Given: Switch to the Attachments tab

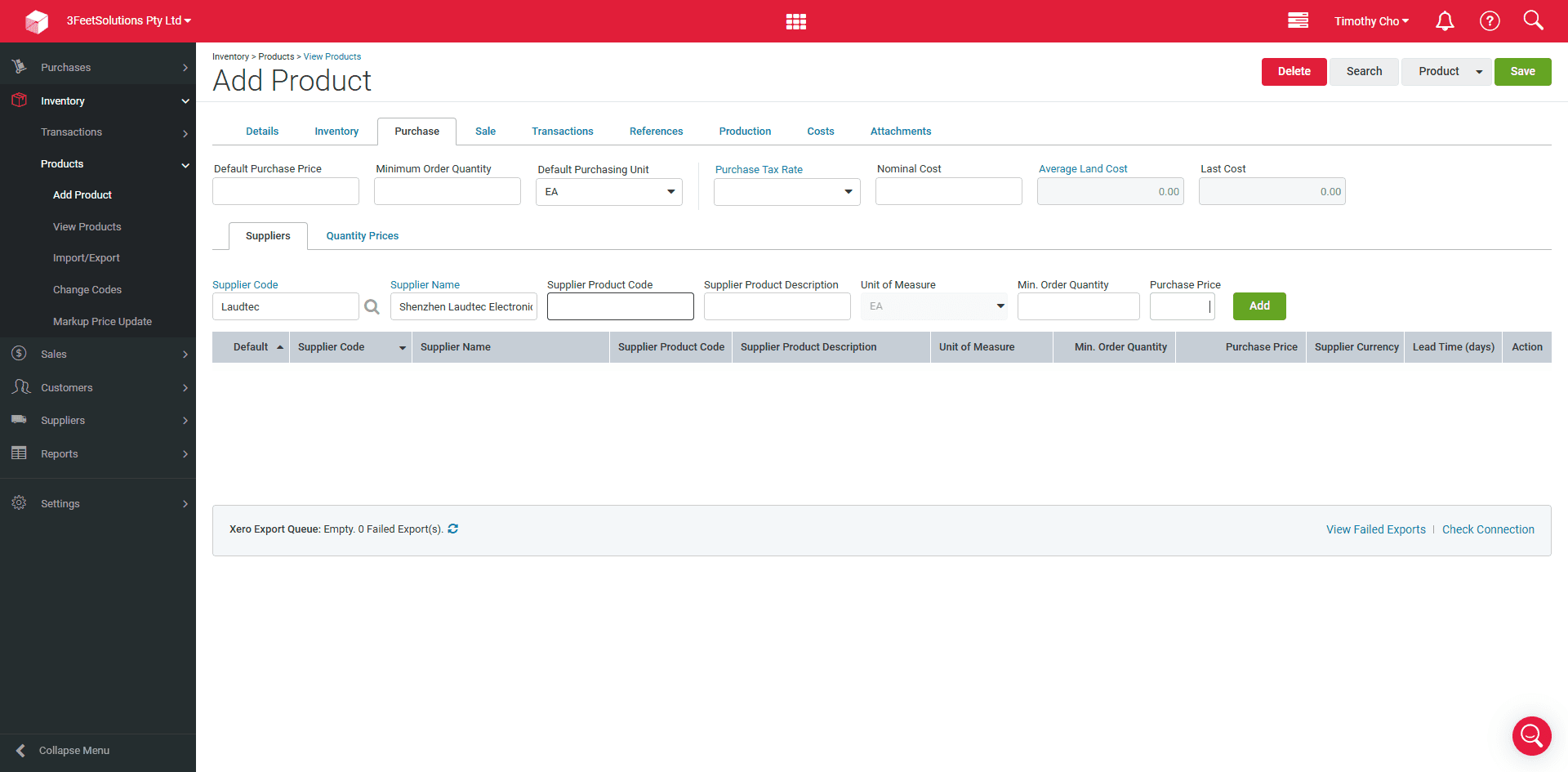Looking at the screenshot, I should click(x=901, y=132).
